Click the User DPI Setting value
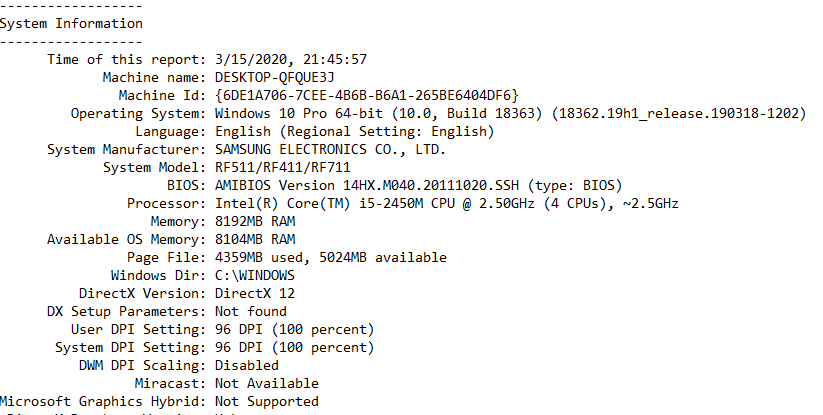This screenshot has height=415, width=823. click(294, 329)
